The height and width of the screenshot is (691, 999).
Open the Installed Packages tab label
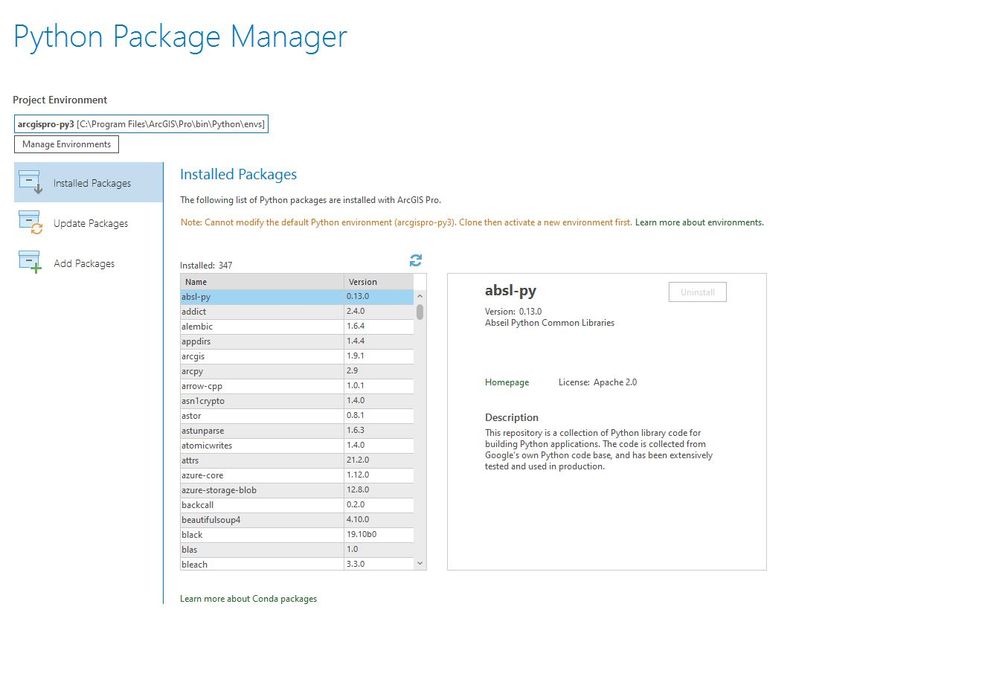(92, 183)
